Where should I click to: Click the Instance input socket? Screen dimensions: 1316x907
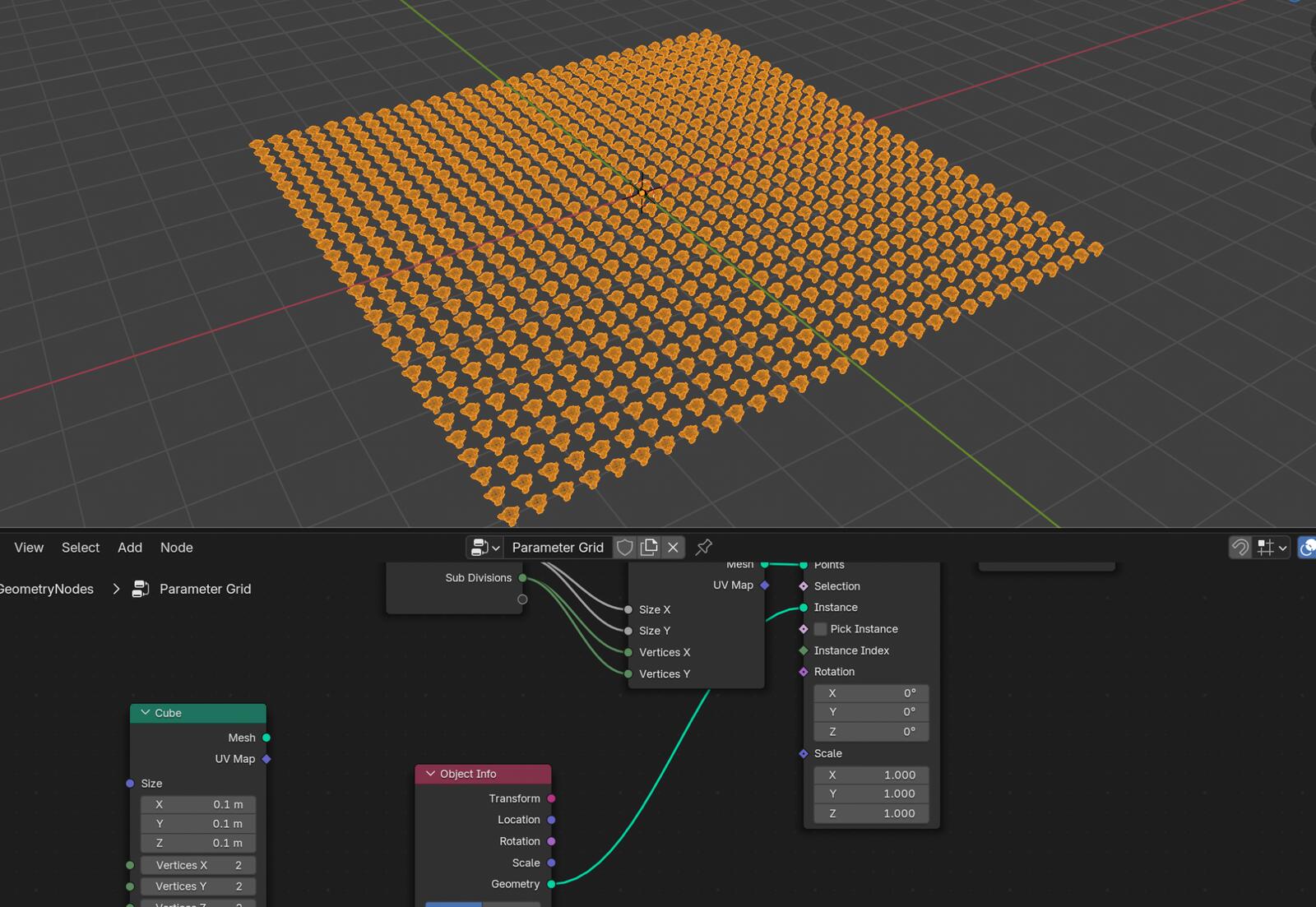[804, 608]
